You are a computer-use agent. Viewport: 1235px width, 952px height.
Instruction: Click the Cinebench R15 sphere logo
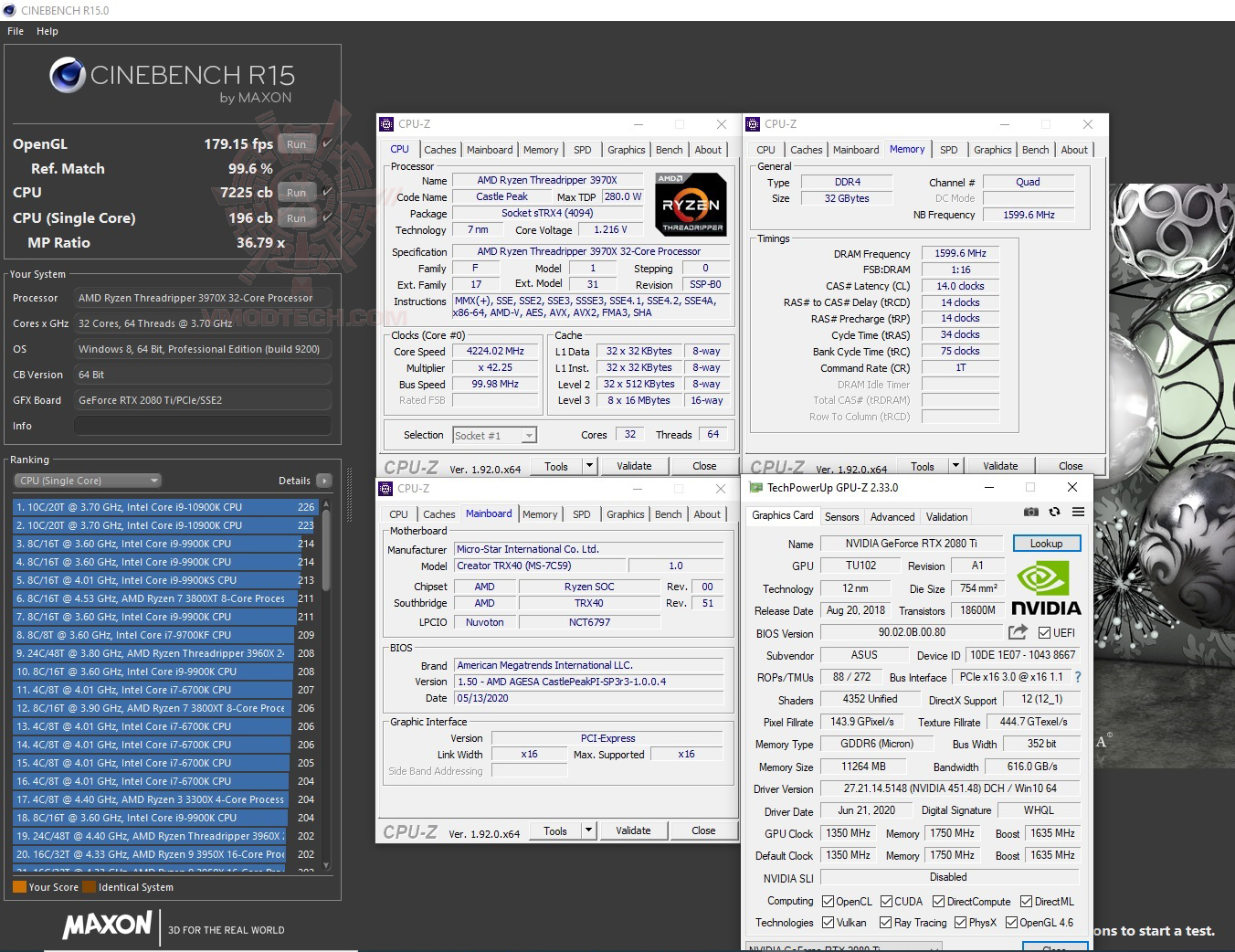click(67, 76)
